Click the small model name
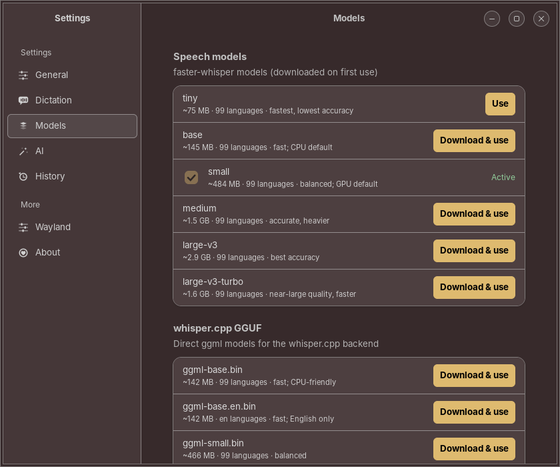Viewport: 560px width, 467px height. coord(219,172)
